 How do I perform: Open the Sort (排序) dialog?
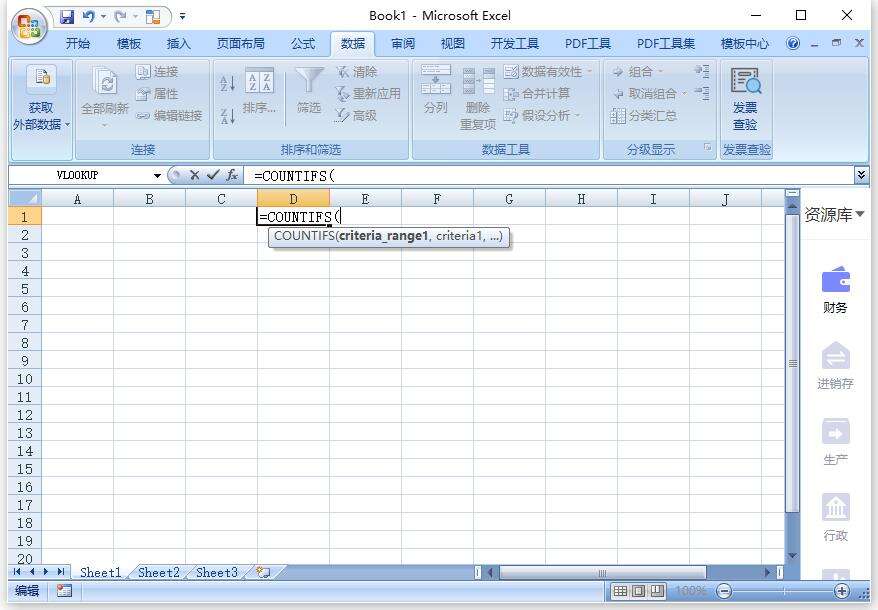(259, 91)
